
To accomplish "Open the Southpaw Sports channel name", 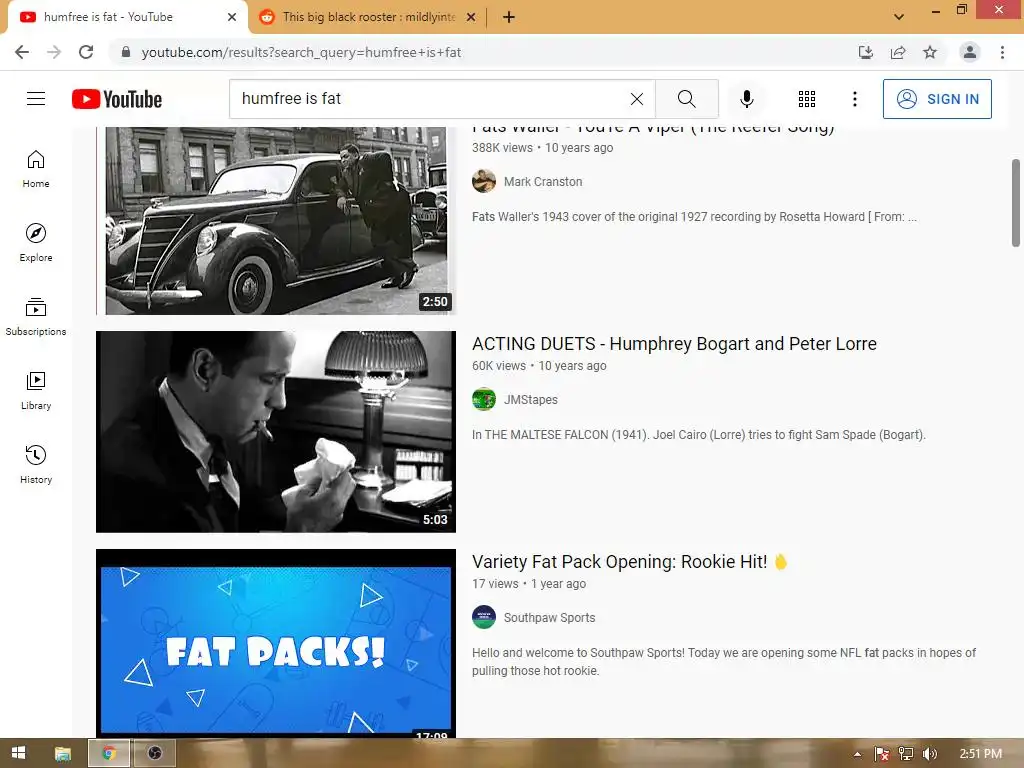I will 549,618.
